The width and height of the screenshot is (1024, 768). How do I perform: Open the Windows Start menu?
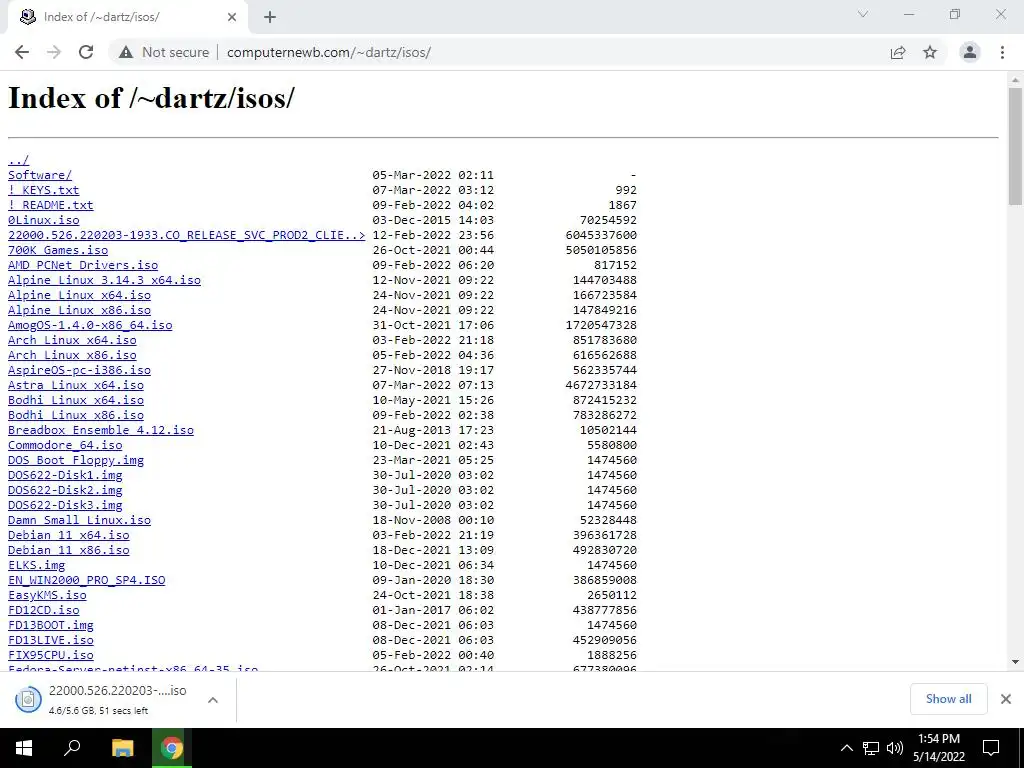24,748
